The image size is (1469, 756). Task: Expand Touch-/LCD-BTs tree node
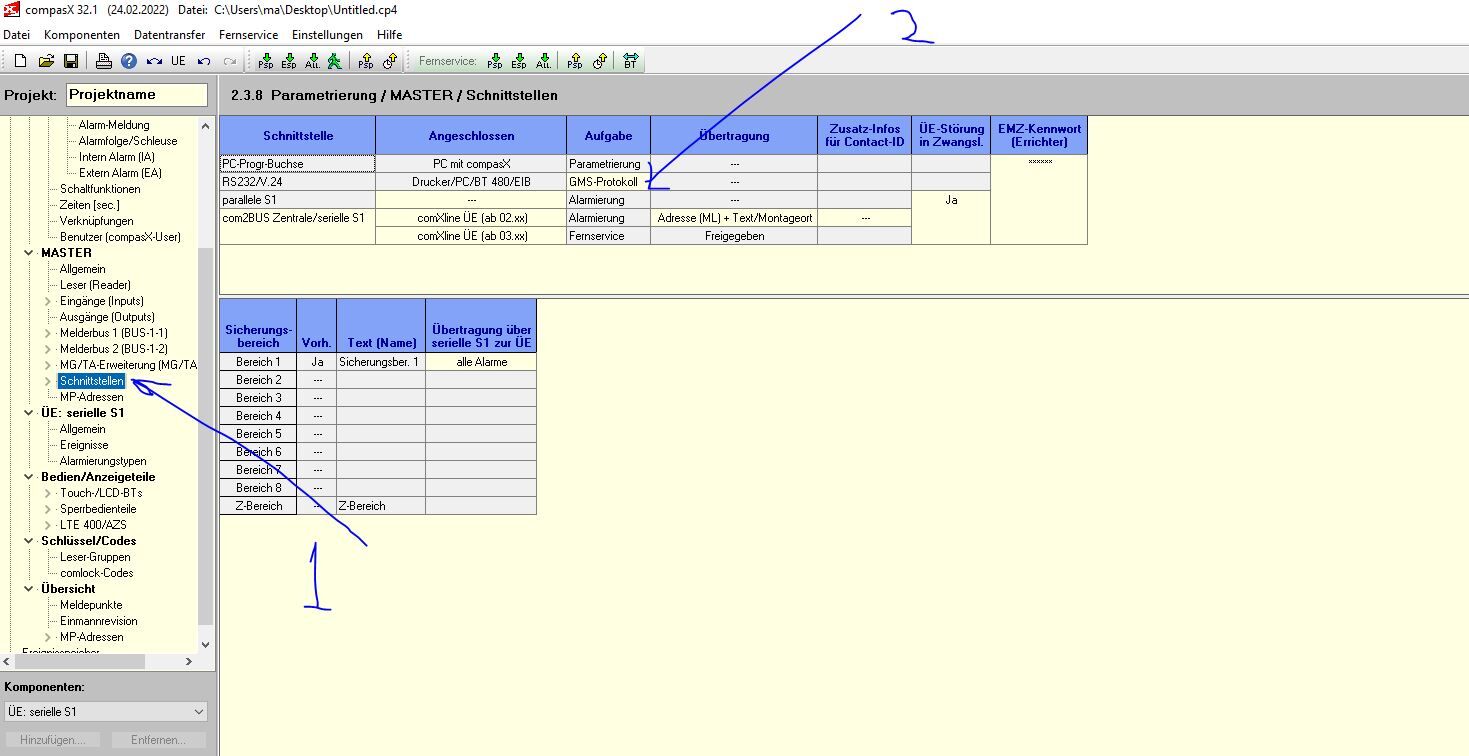pos(48,493)
